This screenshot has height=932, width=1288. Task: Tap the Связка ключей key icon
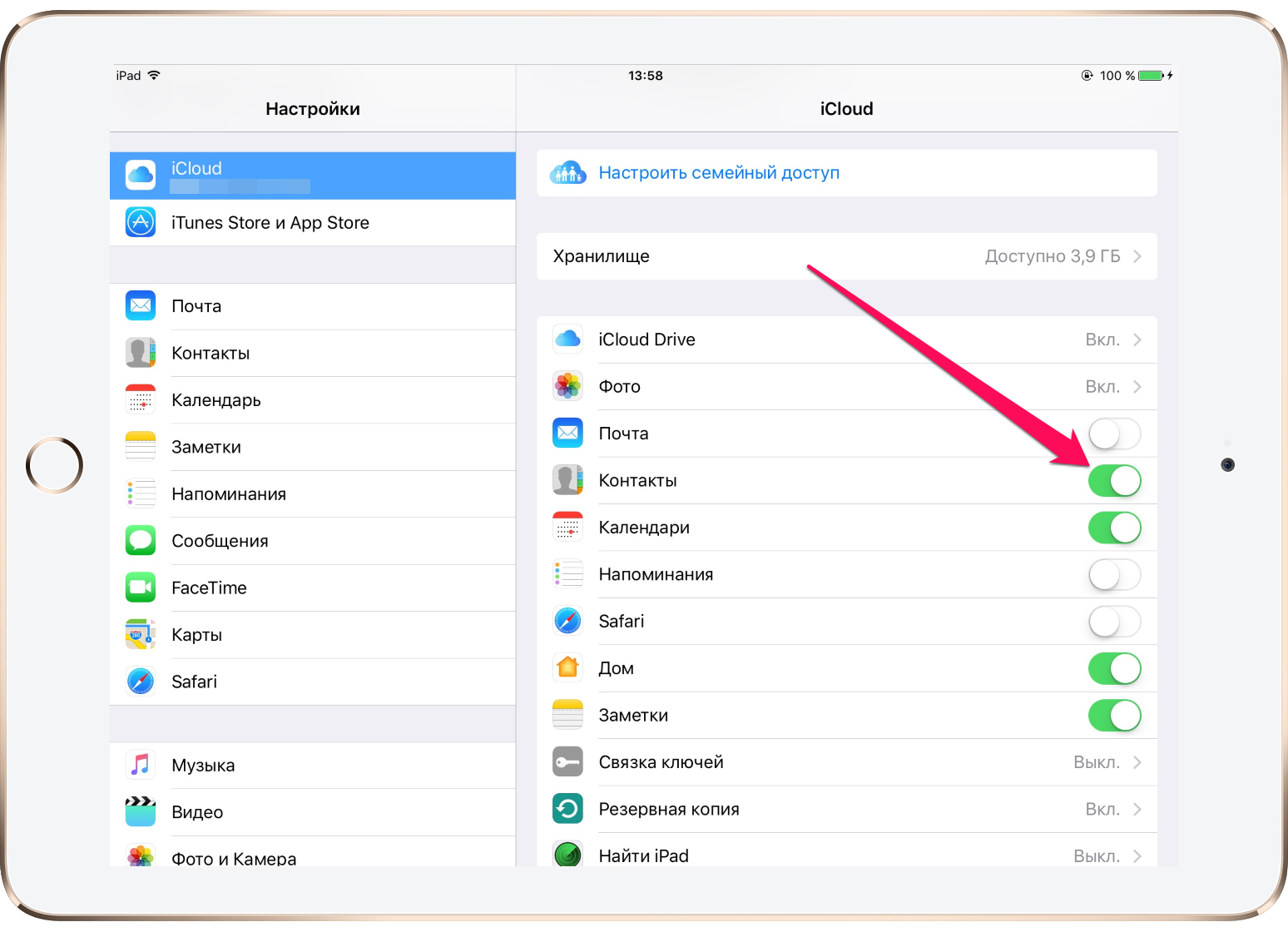click(567, 761)
